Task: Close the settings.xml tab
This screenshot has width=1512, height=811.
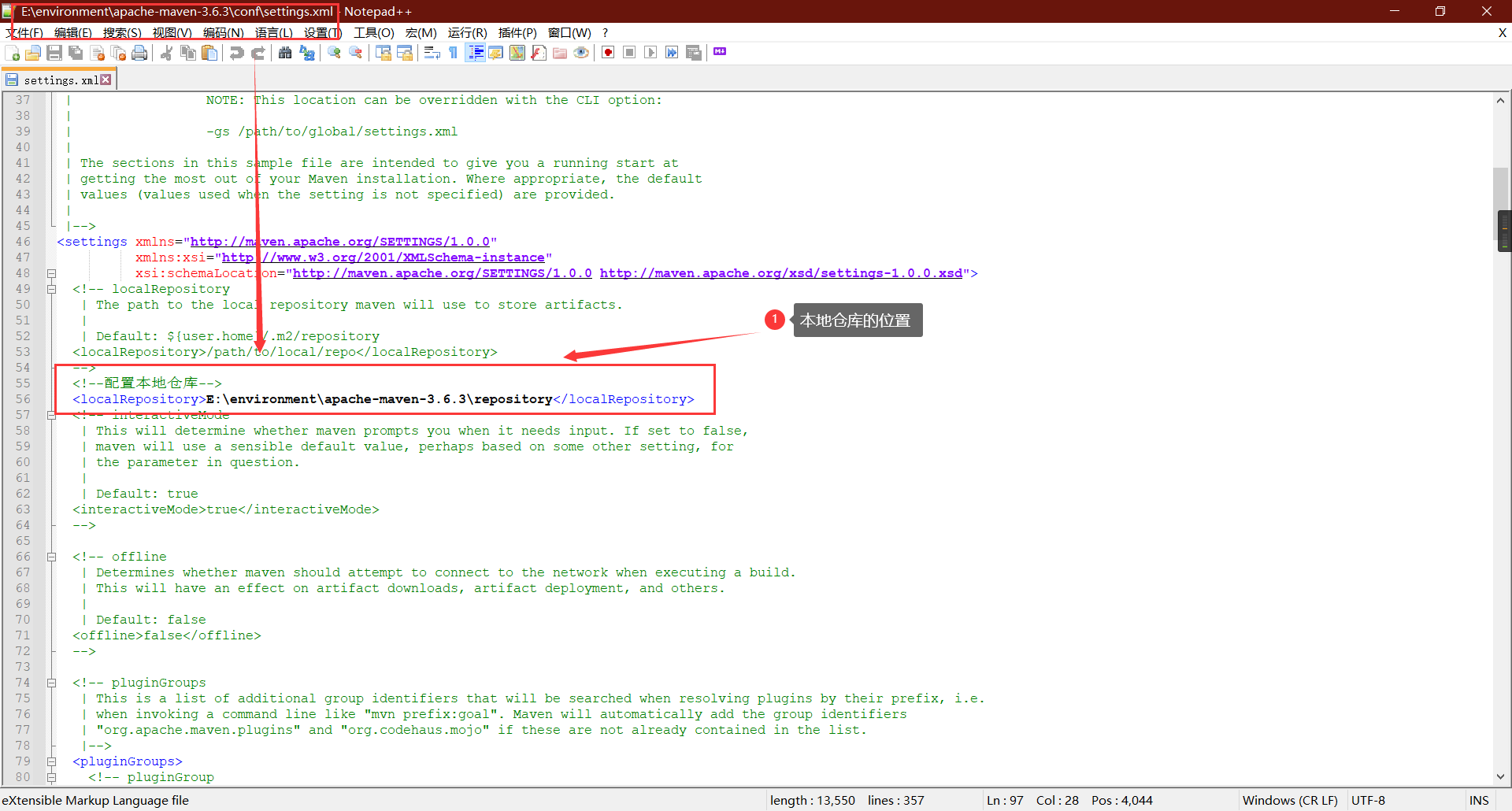Action: tap(106, 80)
